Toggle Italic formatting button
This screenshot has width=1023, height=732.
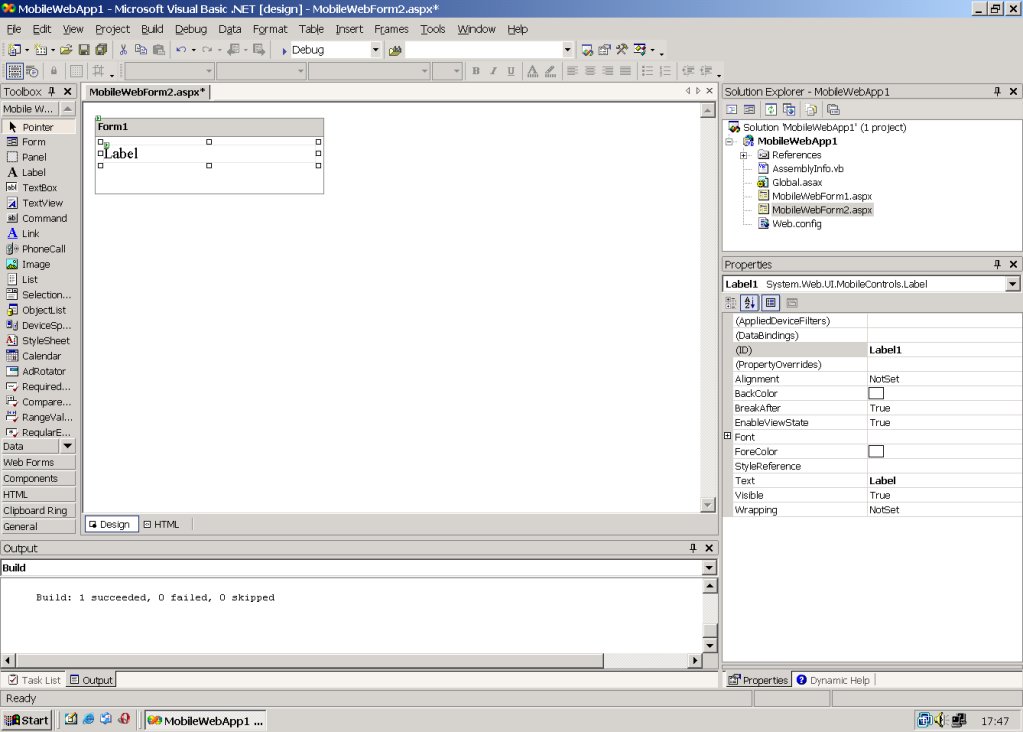pyautogui.click(x=493, y=70)
